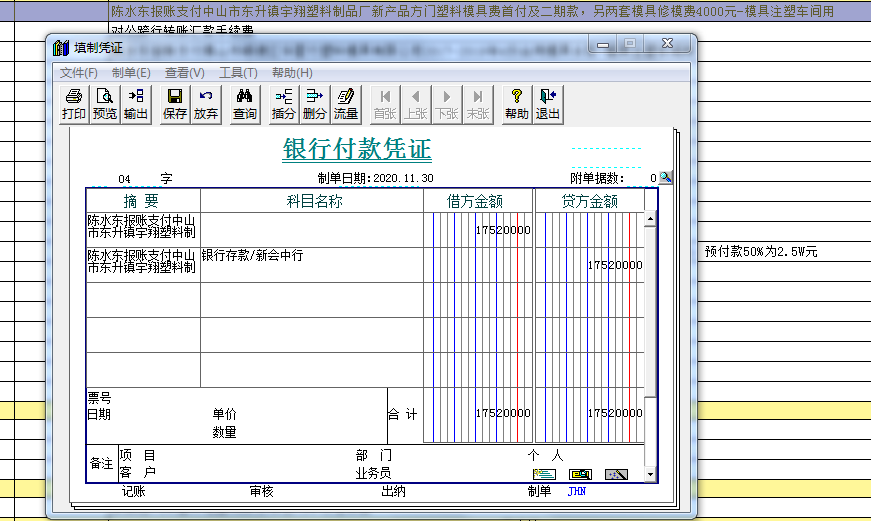Select first row 摘要 cell
The image size is (871, 521).
pos(143,229)
